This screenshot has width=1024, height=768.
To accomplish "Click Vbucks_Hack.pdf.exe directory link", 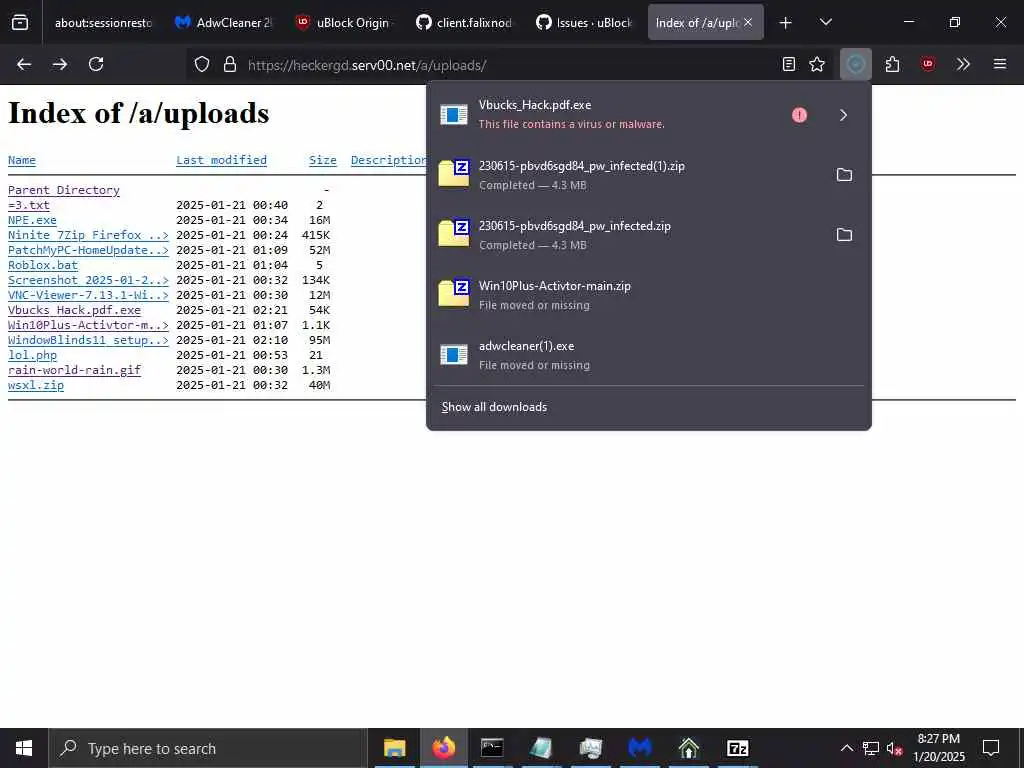I will coord(74,310).
